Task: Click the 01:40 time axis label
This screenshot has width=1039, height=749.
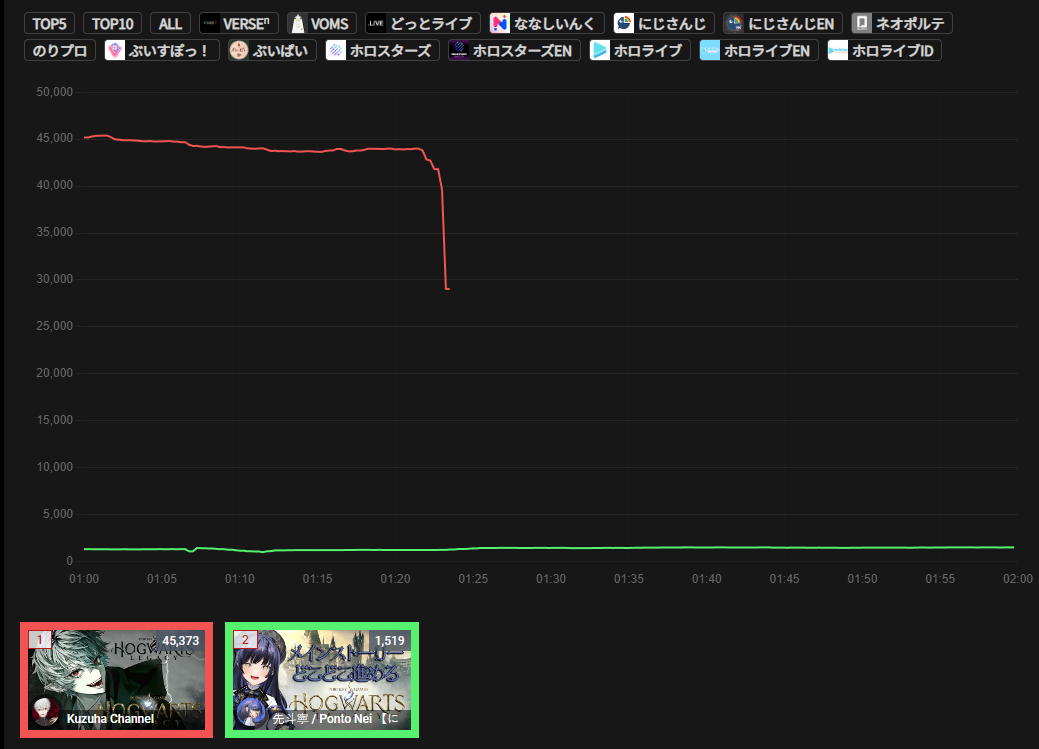Action: coord(706,579)
